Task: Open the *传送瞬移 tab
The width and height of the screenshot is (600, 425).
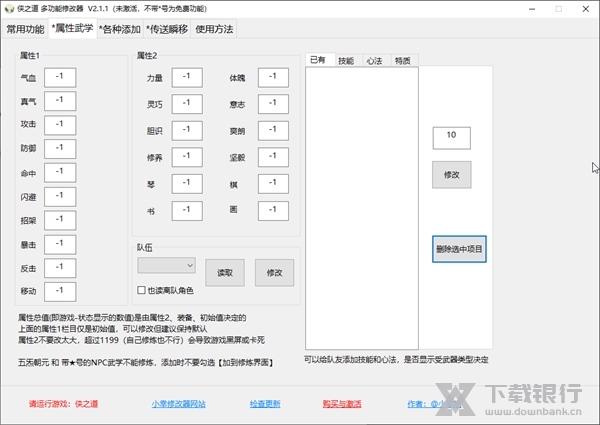Action: [168, 29]
